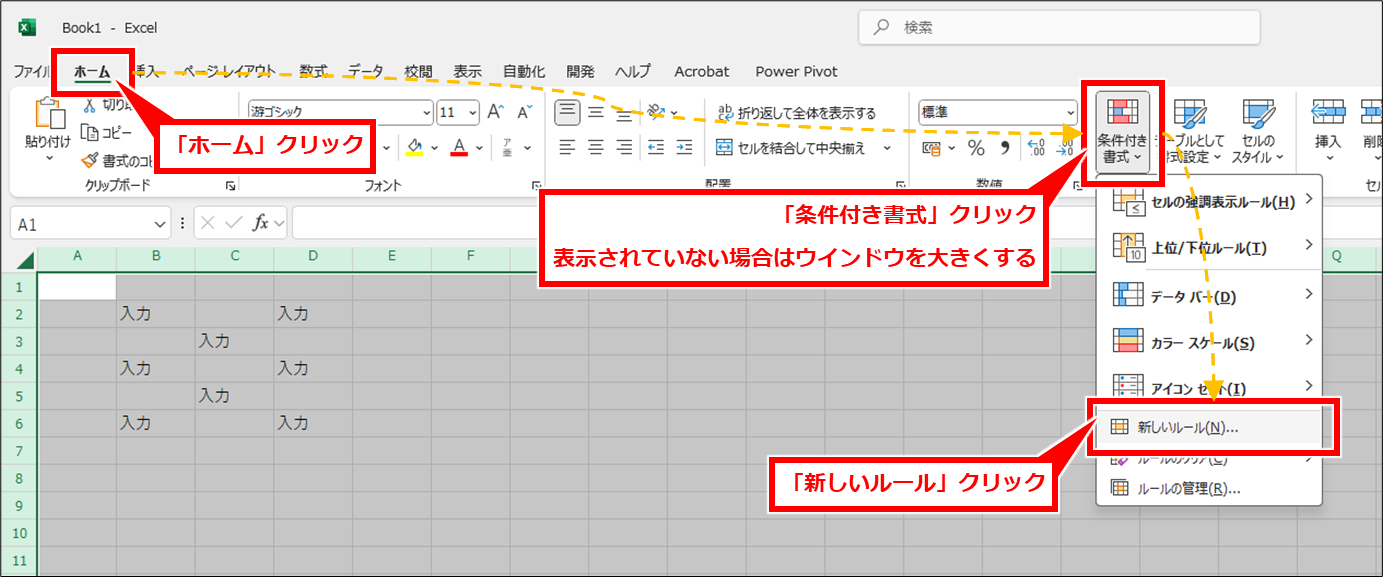This screenshot has width=1383, height=577.
Task: Toggle wrap text (折り返して全体を表示する)
Action: tap(795, 113)
